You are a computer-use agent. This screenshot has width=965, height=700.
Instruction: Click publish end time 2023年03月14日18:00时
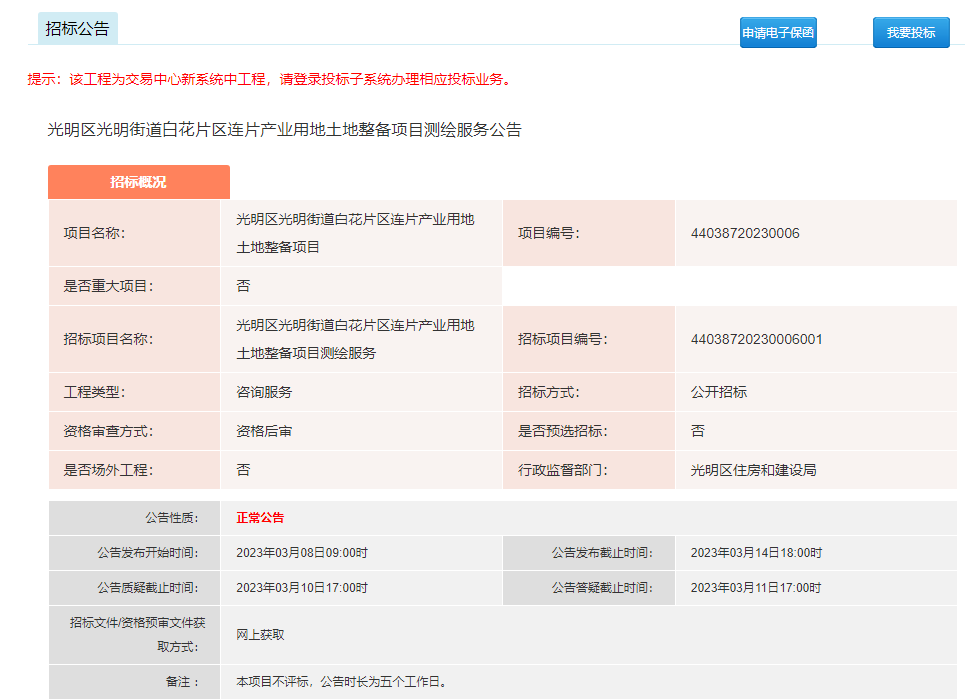coord(756,552)
